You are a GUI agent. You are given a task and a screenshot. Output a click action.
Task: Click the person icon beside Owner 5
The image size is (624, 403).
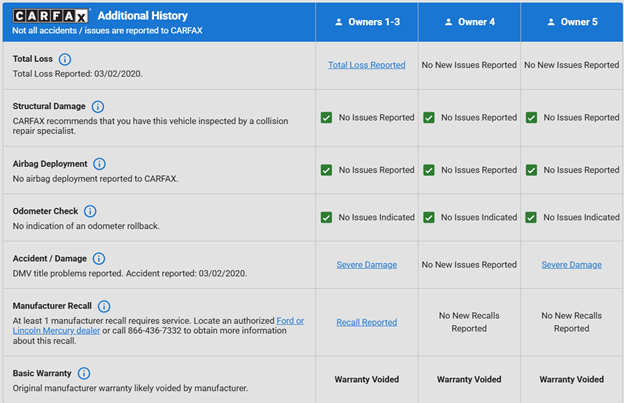pos(551,22)
